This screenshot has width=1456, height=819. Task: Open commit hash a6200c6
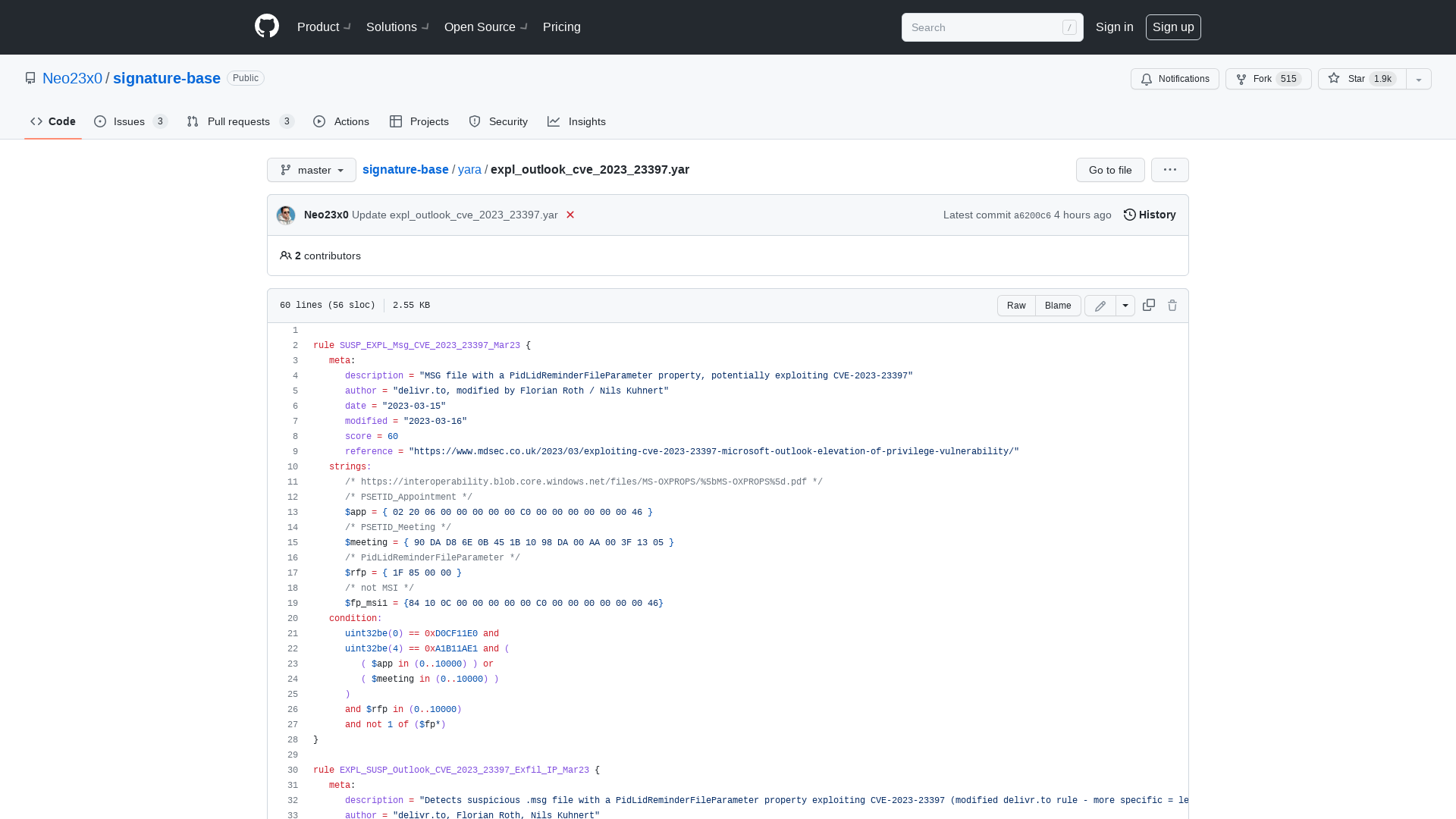point(1032,215)
